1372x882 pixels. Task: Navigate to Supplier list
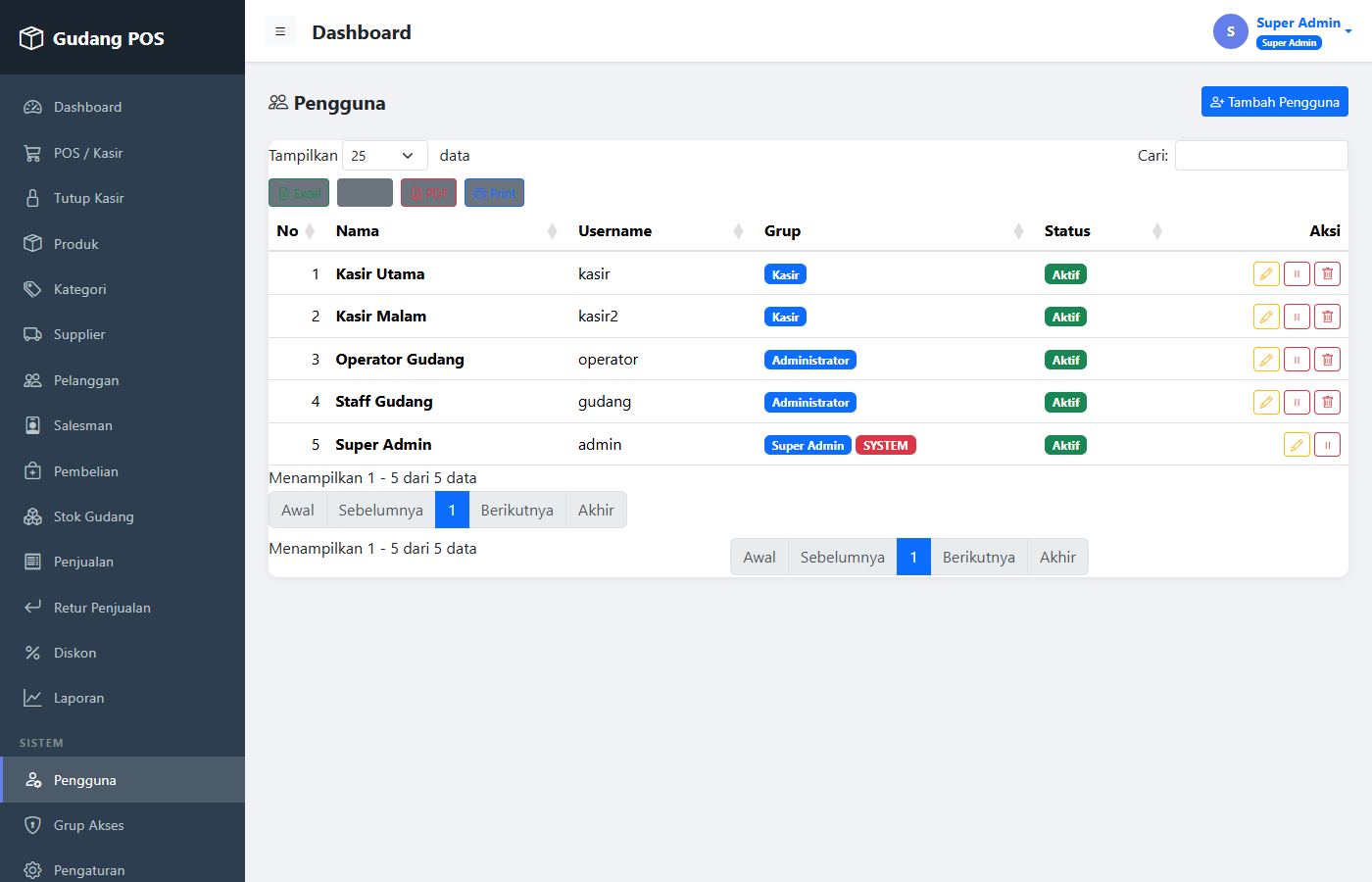click(122, 334)
